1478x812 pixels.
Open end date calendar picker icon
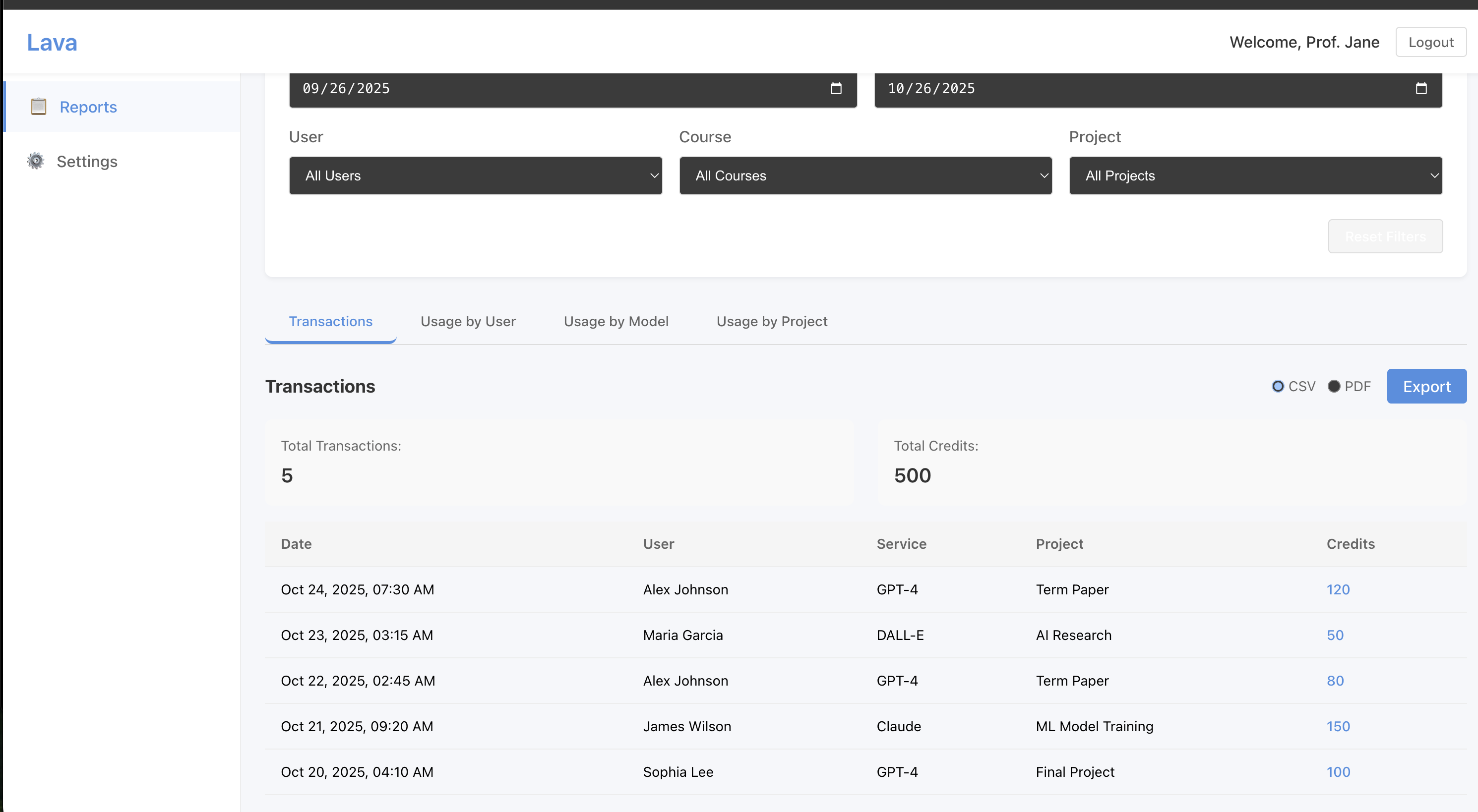click(1420, 88)
